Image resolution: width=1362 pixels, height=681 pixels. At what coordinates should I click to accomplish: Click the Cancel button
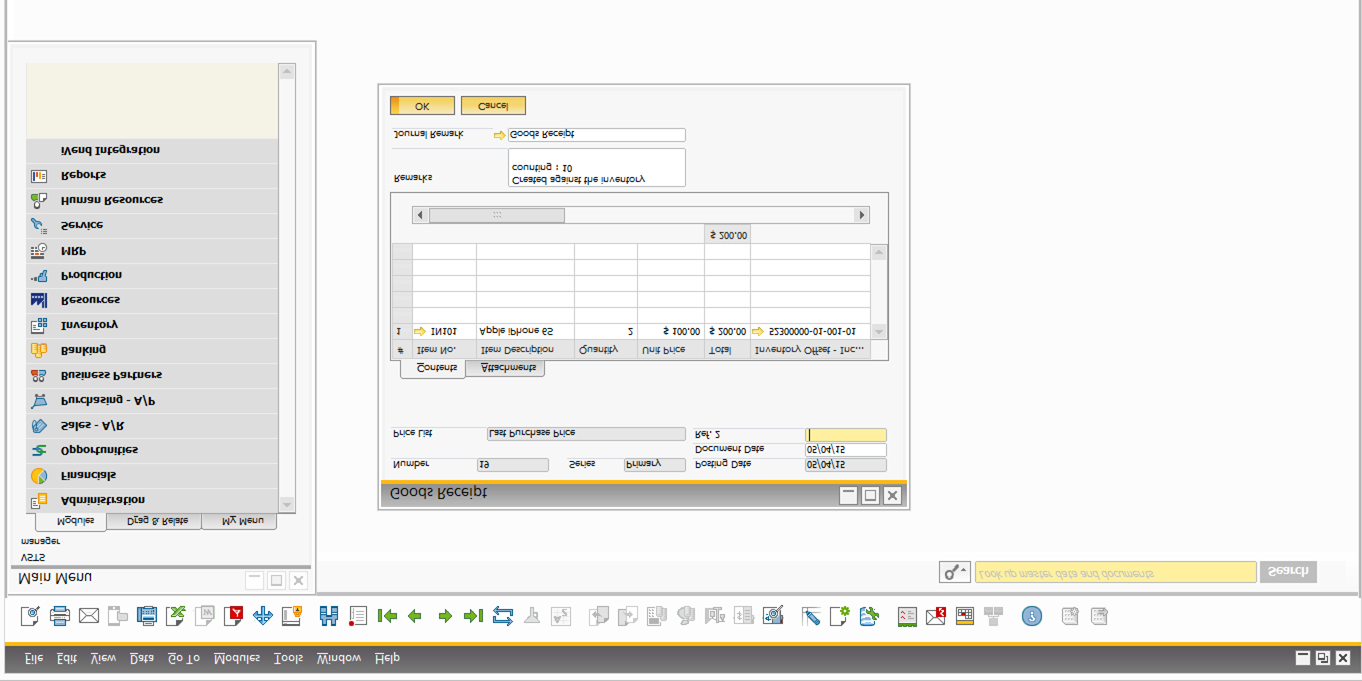tap(493, 106)
